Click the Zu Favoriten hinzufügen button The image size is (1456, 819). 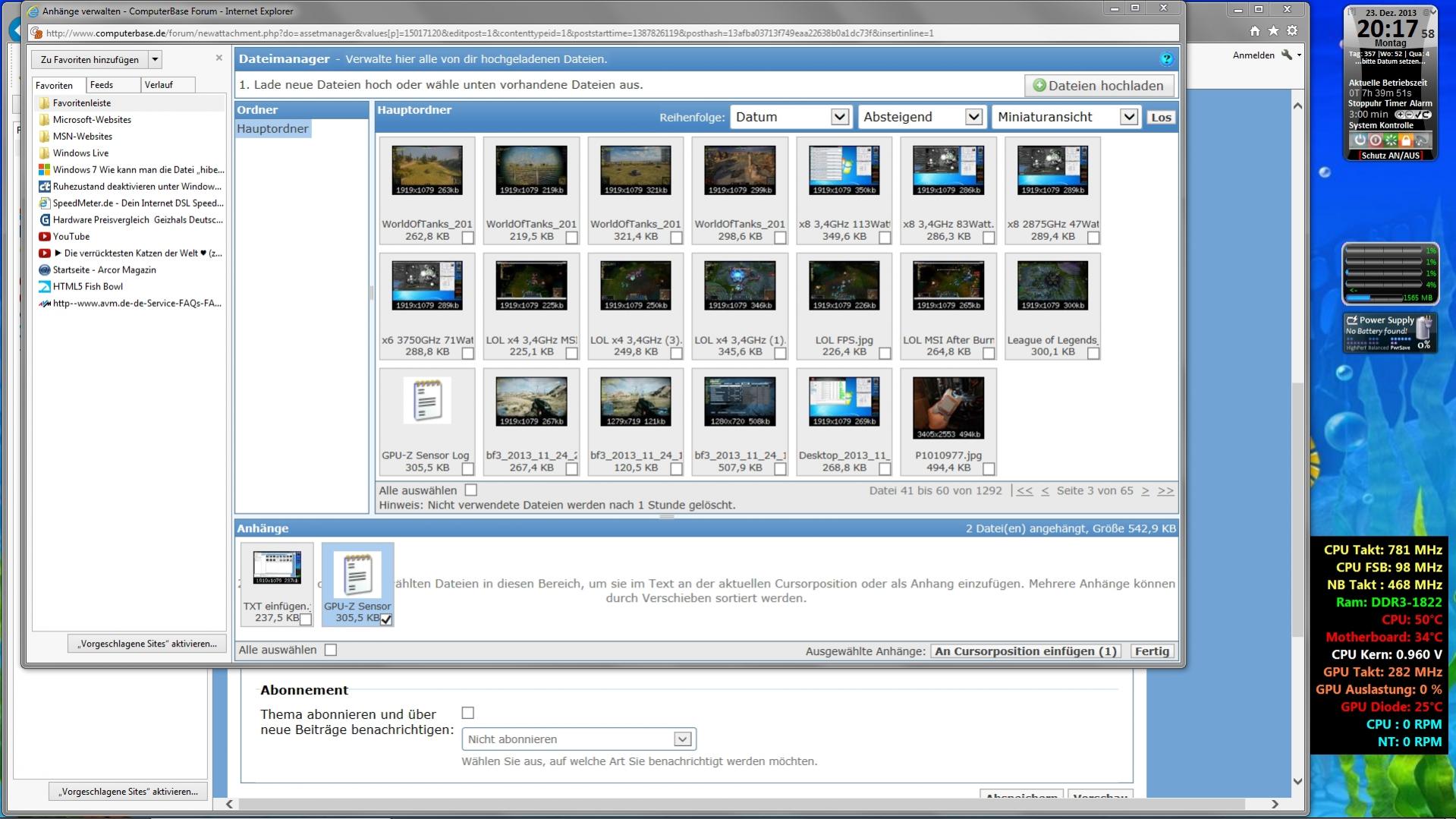[90, 59]
